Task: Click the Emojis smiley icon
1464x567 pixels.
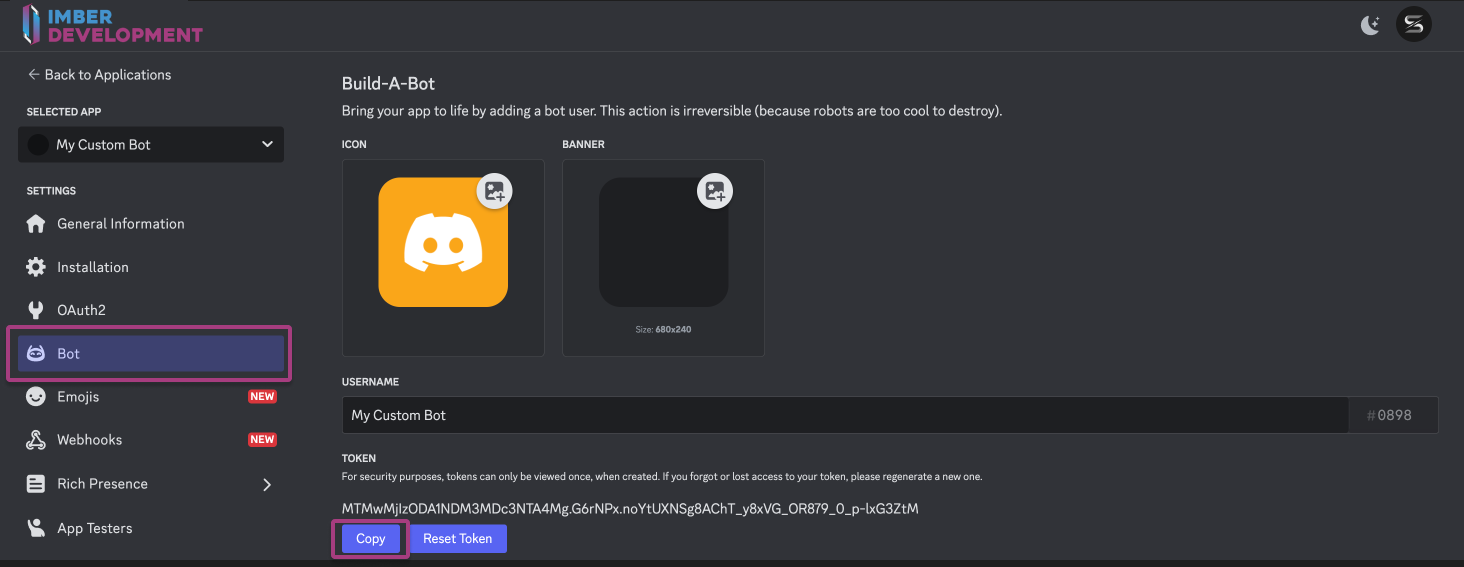Action: pyautogui.click(x=36, y=397)
